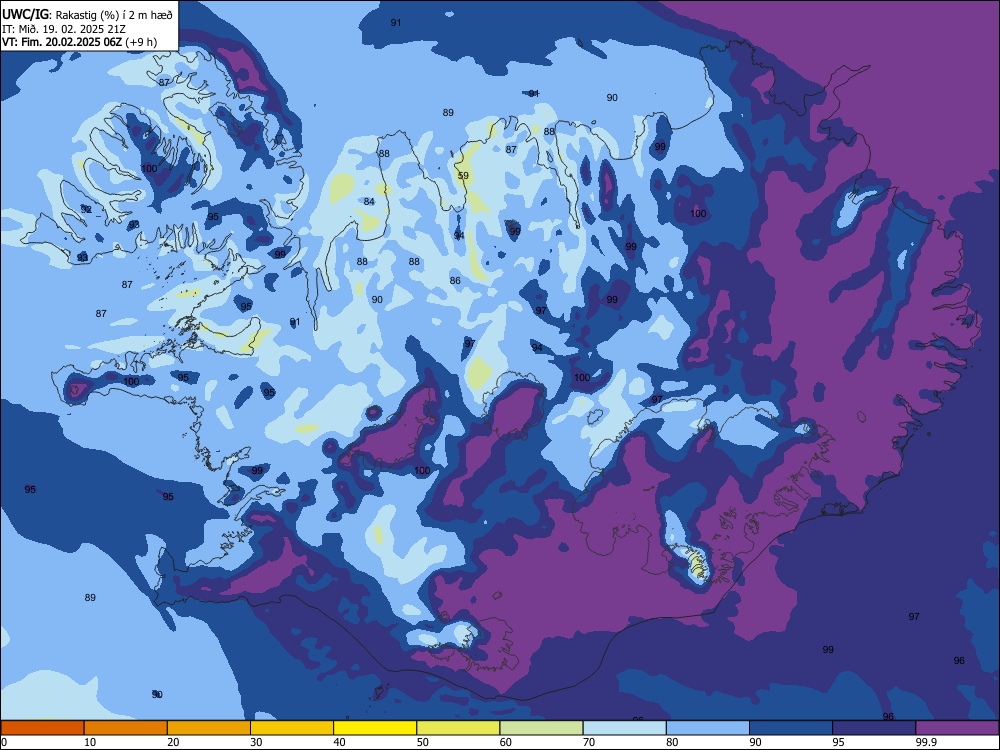Viewport: 1000px width, 750px height.
Task: Choose the golden 30–40 legend swatch
Action: click(292, 728)
